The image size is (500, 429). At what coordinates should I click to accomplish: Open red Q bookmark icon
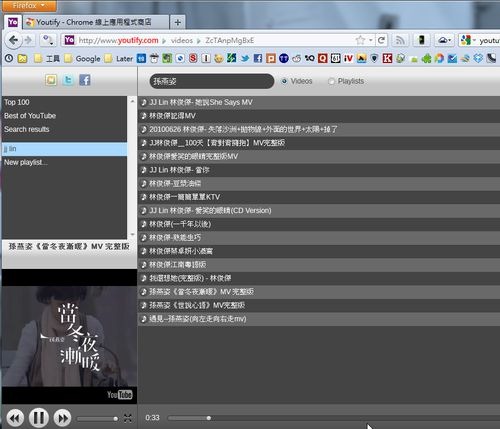[322, 59]
